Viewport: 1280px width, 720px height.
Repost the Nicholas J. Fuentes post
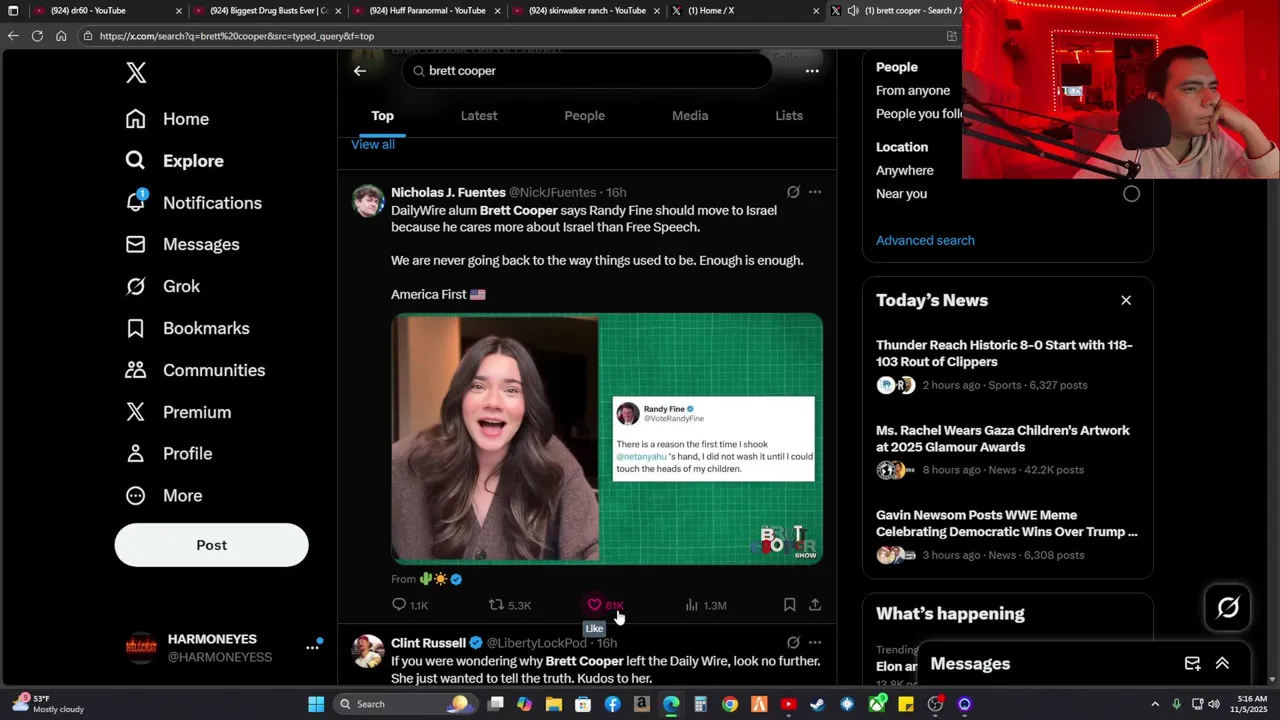pyautogui.click(x=509, y=605)
